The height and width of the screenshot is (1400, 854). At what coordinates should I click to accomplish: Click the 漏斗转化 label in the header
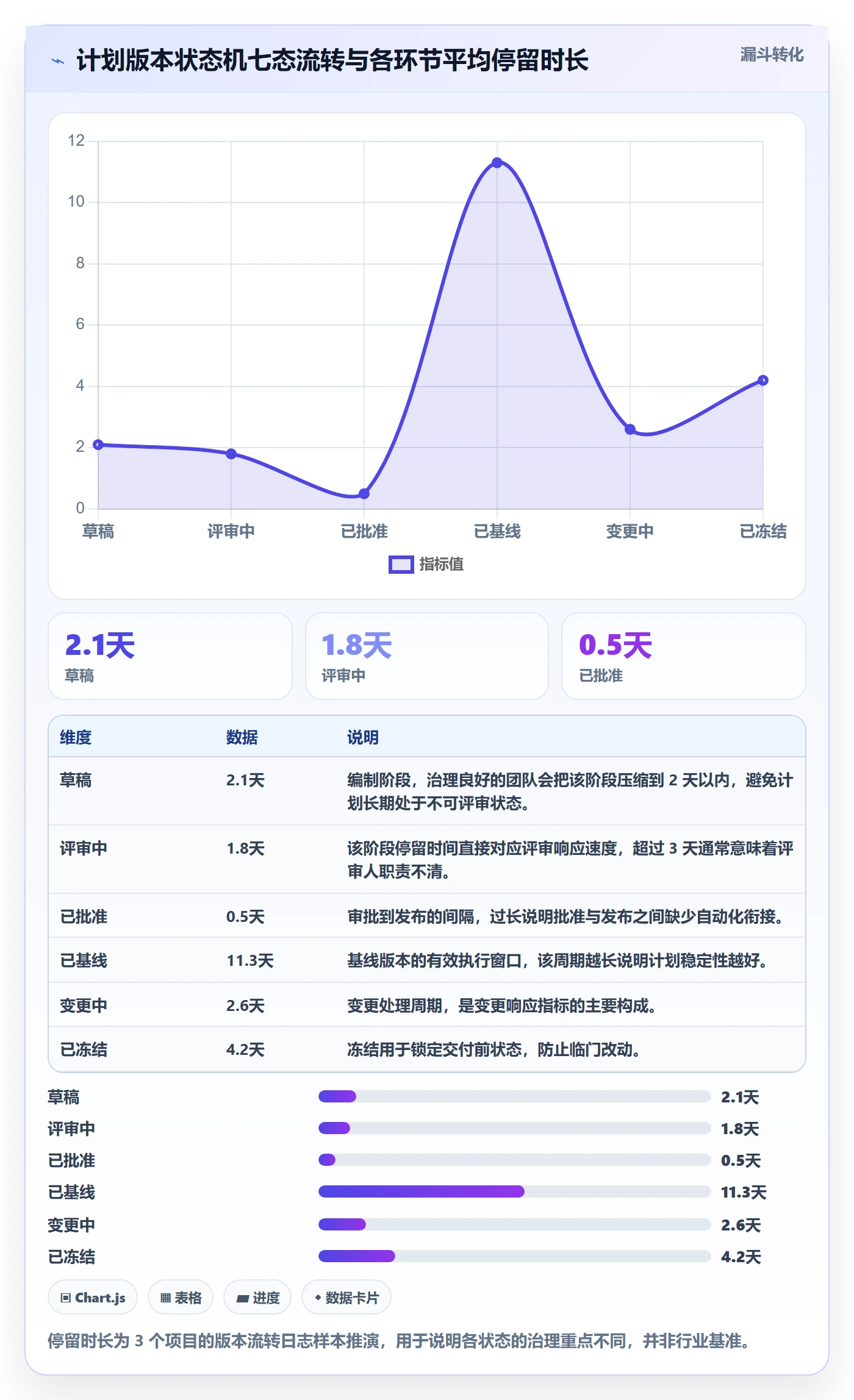772,55
